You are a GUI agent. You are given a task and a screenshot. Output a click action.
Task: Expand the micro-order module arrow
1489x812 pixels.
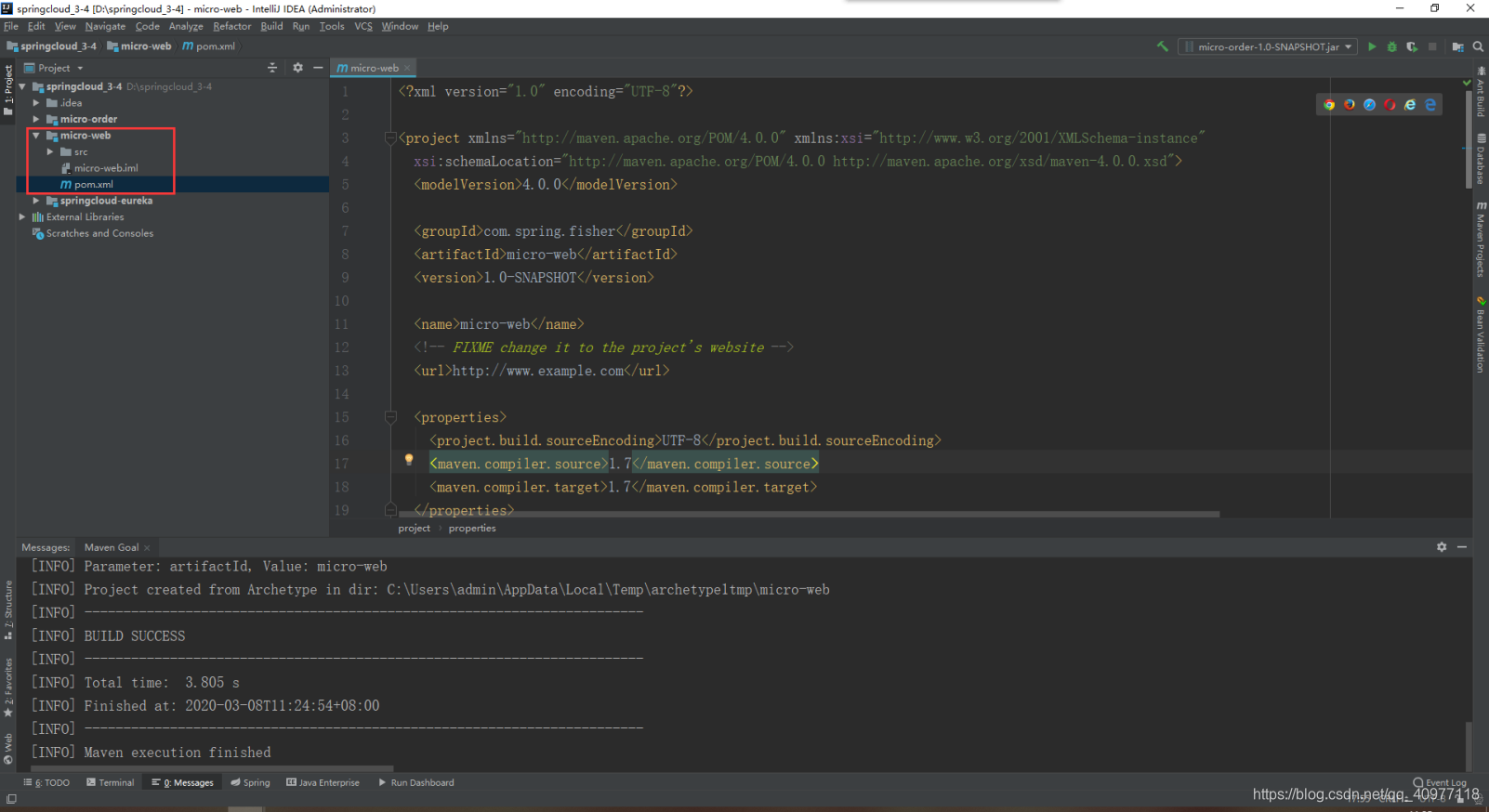point(36,119)
